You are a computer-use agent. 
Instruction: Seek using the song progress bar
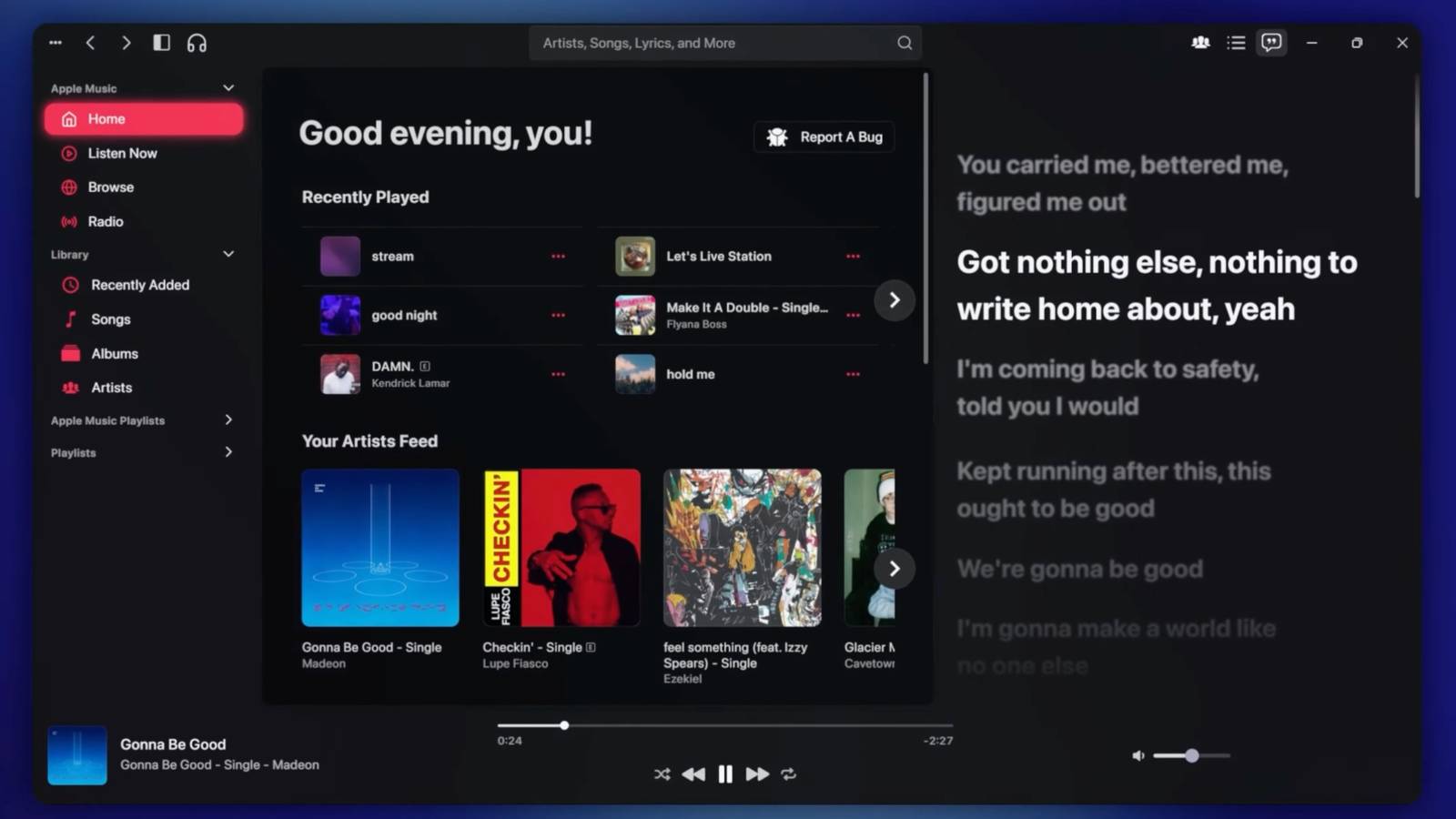click(x=725, y=726)
